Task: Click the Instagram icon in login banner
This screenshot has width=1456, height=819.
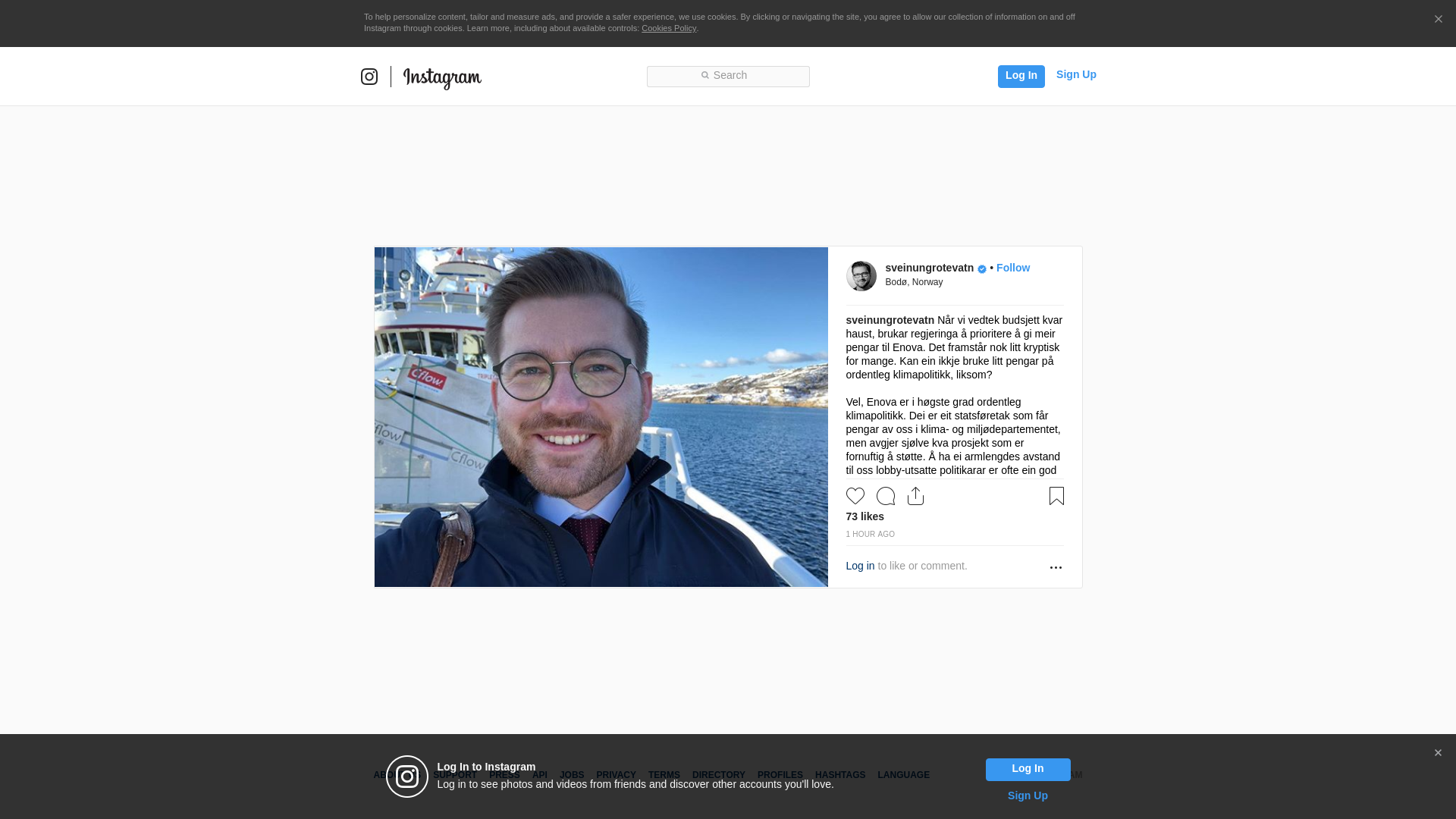Action: (x=407, y=777)
